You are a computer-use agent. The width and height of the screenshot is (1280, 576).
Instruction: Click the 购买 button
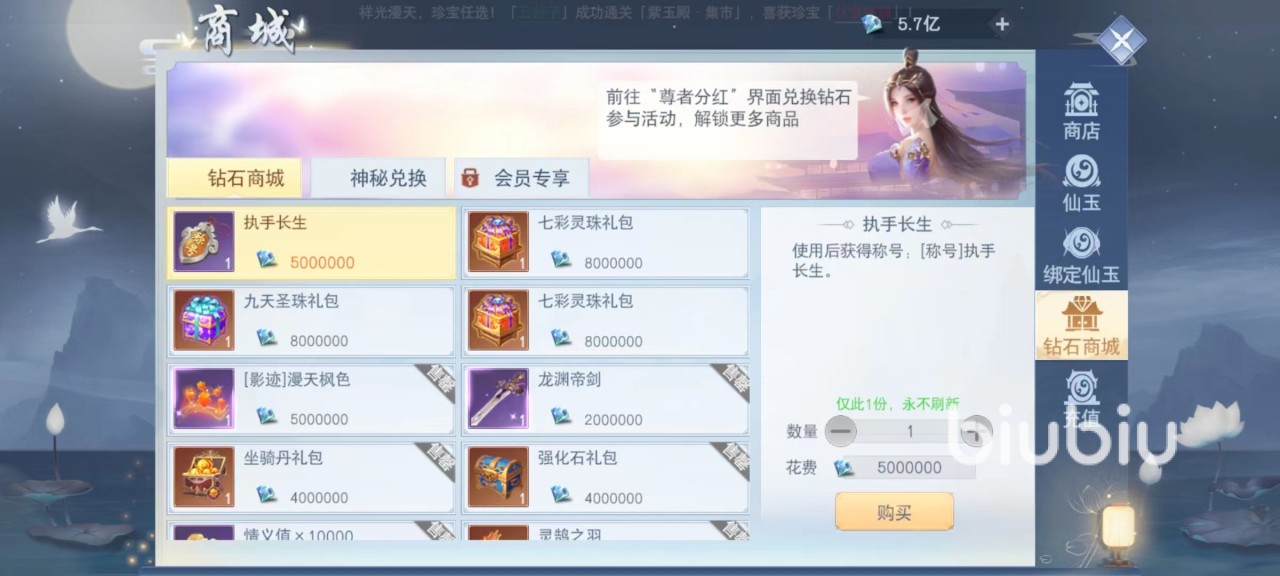pyautogui.click(x=894, y=512)
